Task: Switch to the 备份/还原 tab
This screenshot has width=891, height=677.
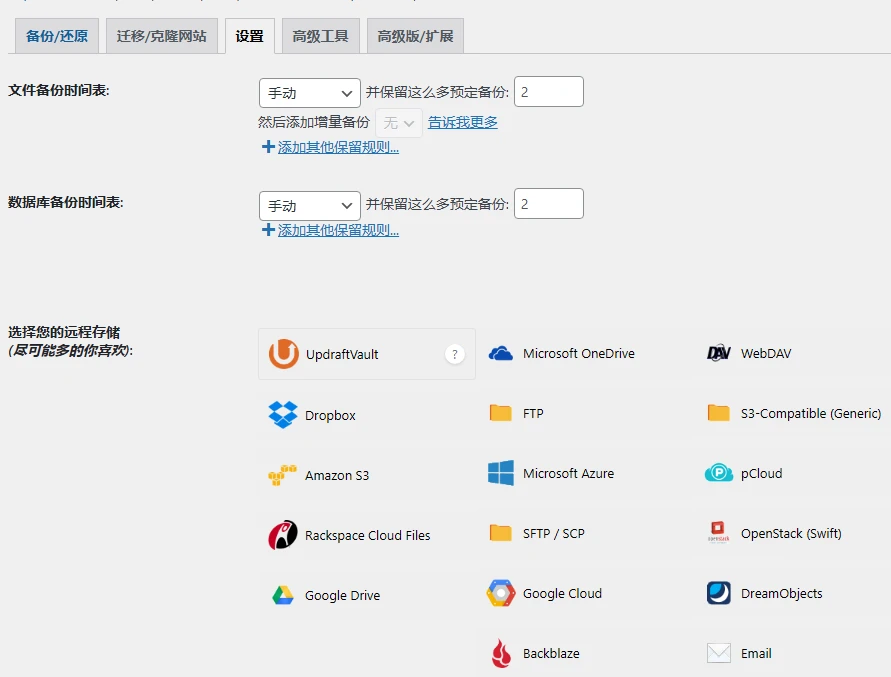Action: click(55, 35)
